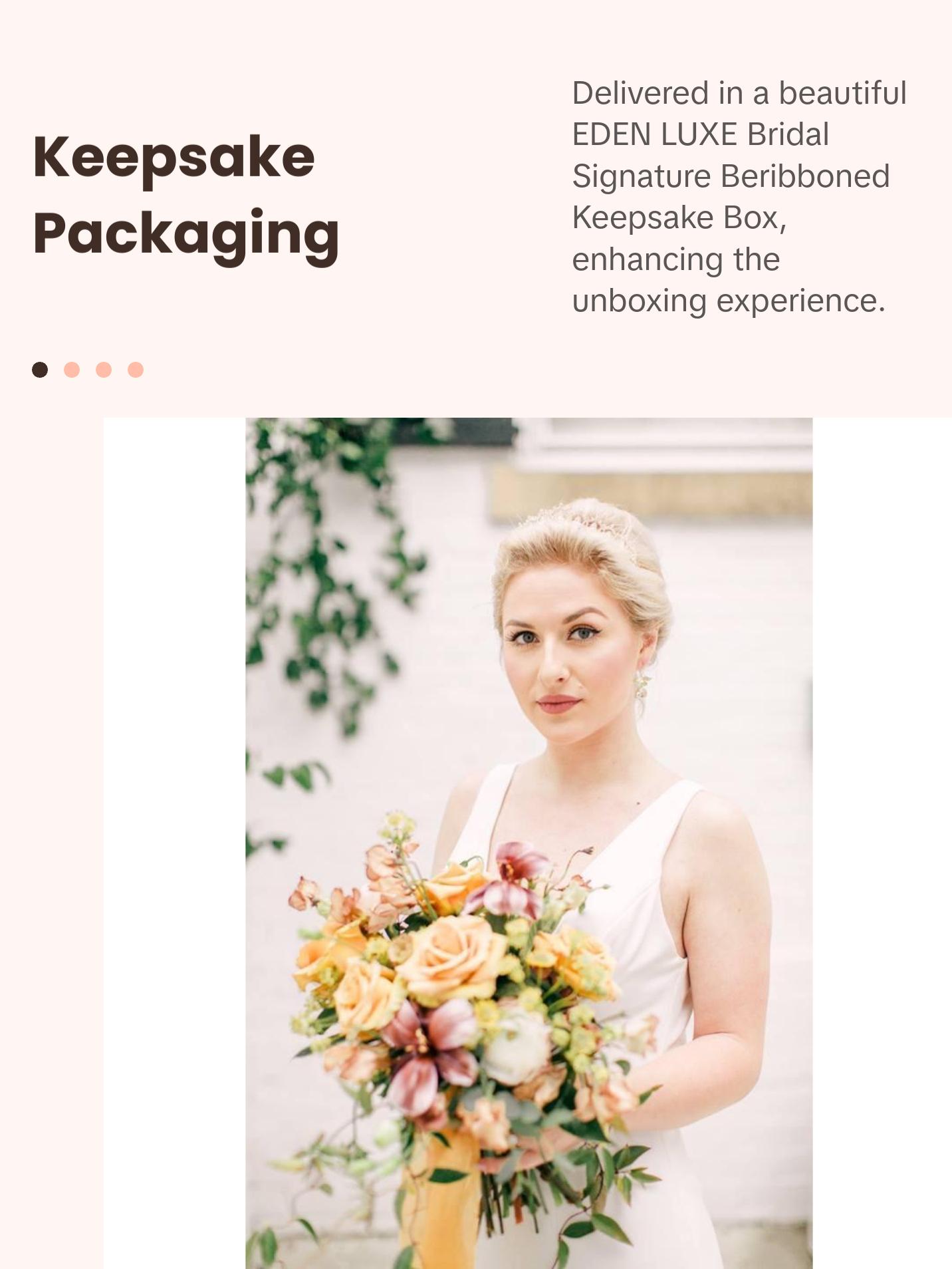952x1269 pixels.
Task: Go to the second slide dot
Action: pyautogui.click(x=72, y=370)
